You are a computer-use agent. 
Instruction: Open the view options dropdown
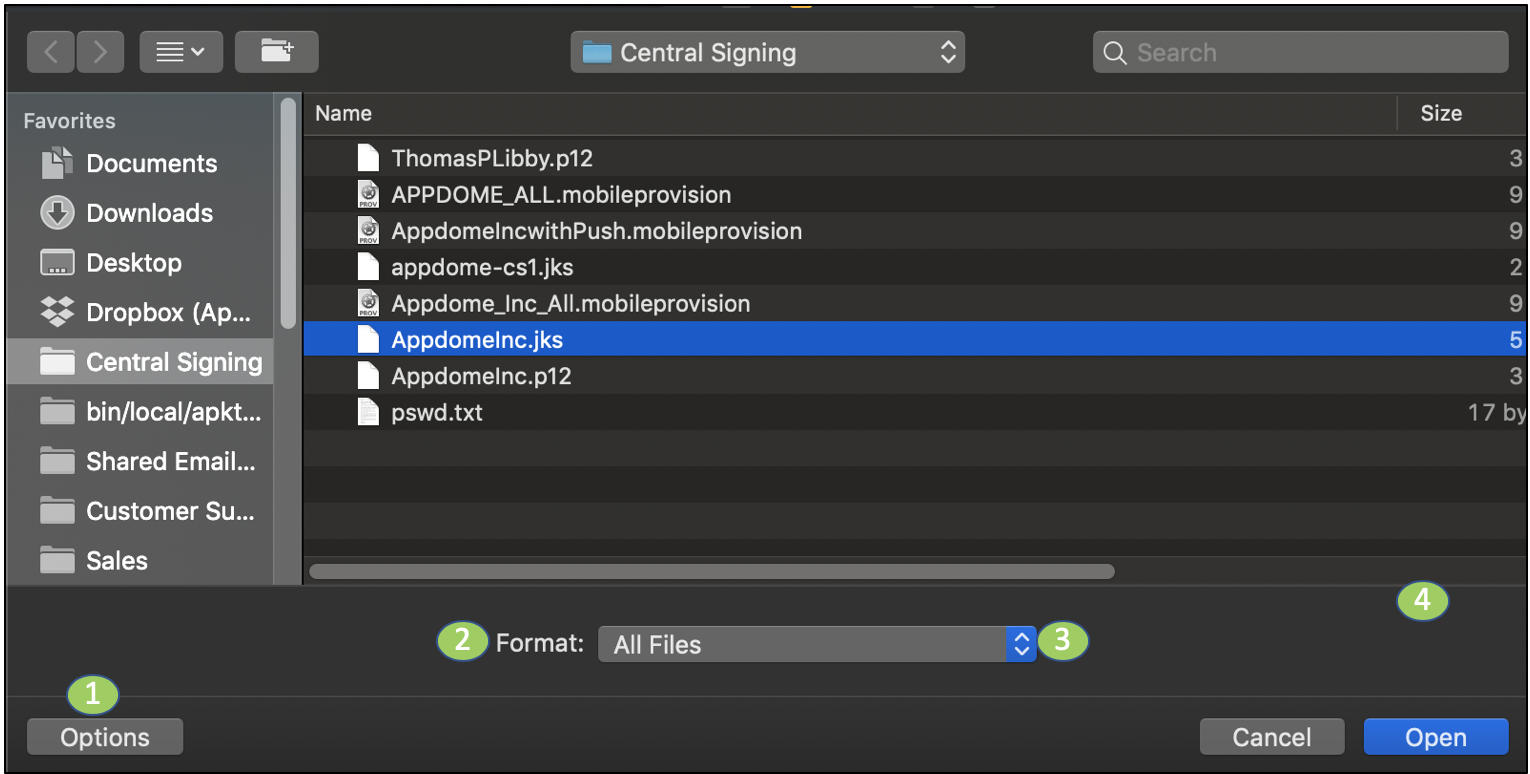tap(181, 52)
